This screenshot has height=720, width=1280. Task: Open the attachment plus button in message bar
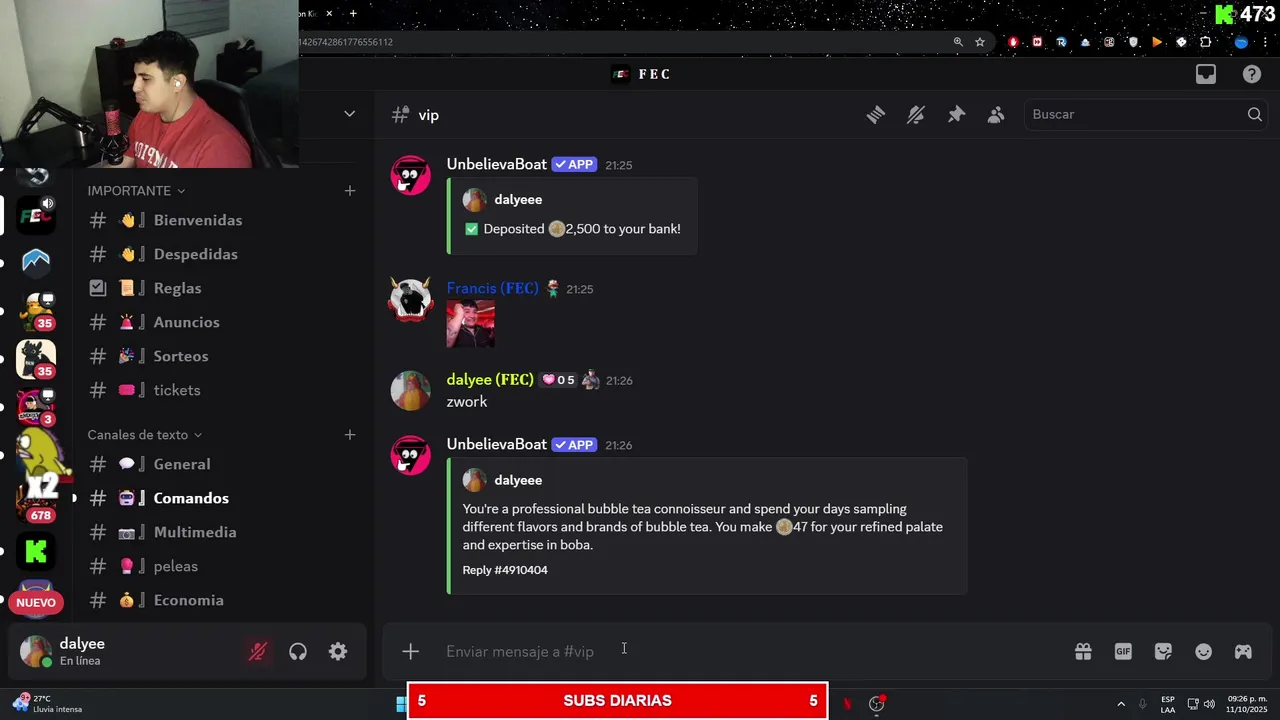click(410, 652)
